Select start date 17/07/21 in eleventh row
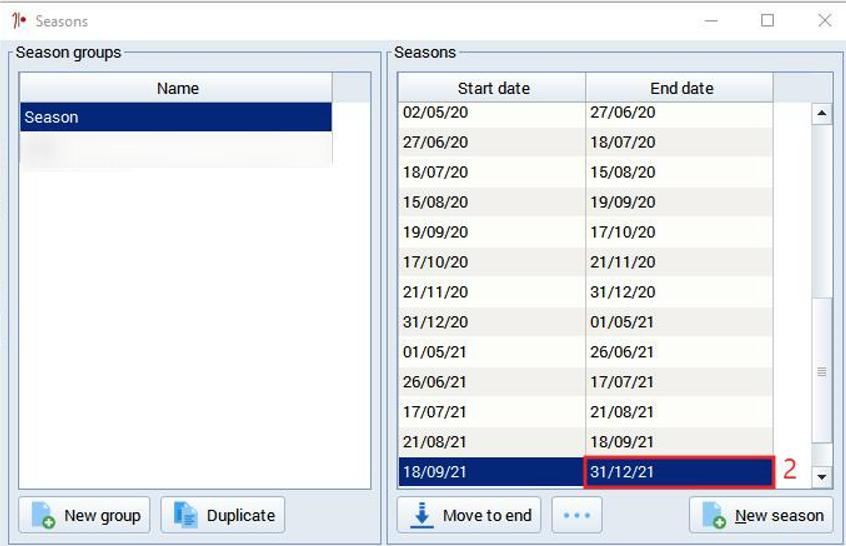846x546 pixels. pos(492,412)
